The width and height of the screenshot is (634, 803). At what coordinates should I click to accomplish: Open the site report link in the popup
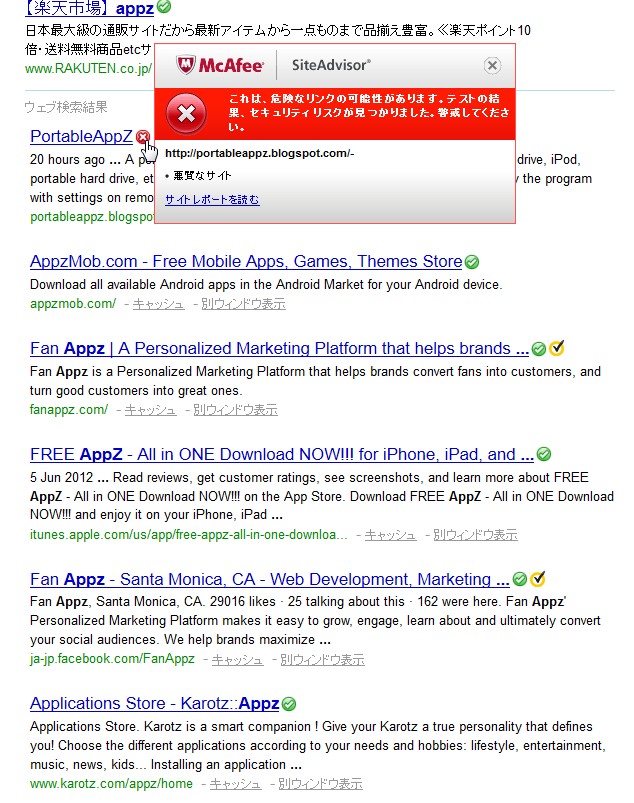click(212, 200)
